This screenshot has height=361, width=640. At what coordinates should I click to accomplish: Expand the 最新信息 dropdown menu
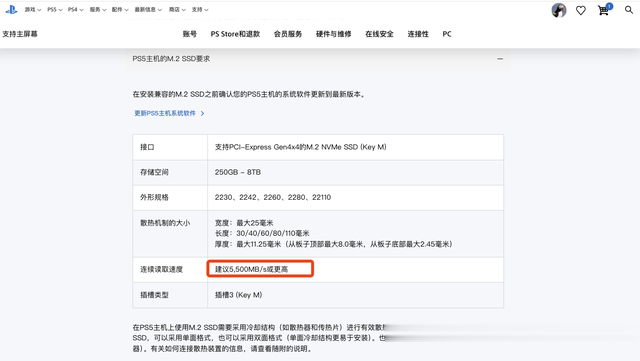click(x=148, y=9)
